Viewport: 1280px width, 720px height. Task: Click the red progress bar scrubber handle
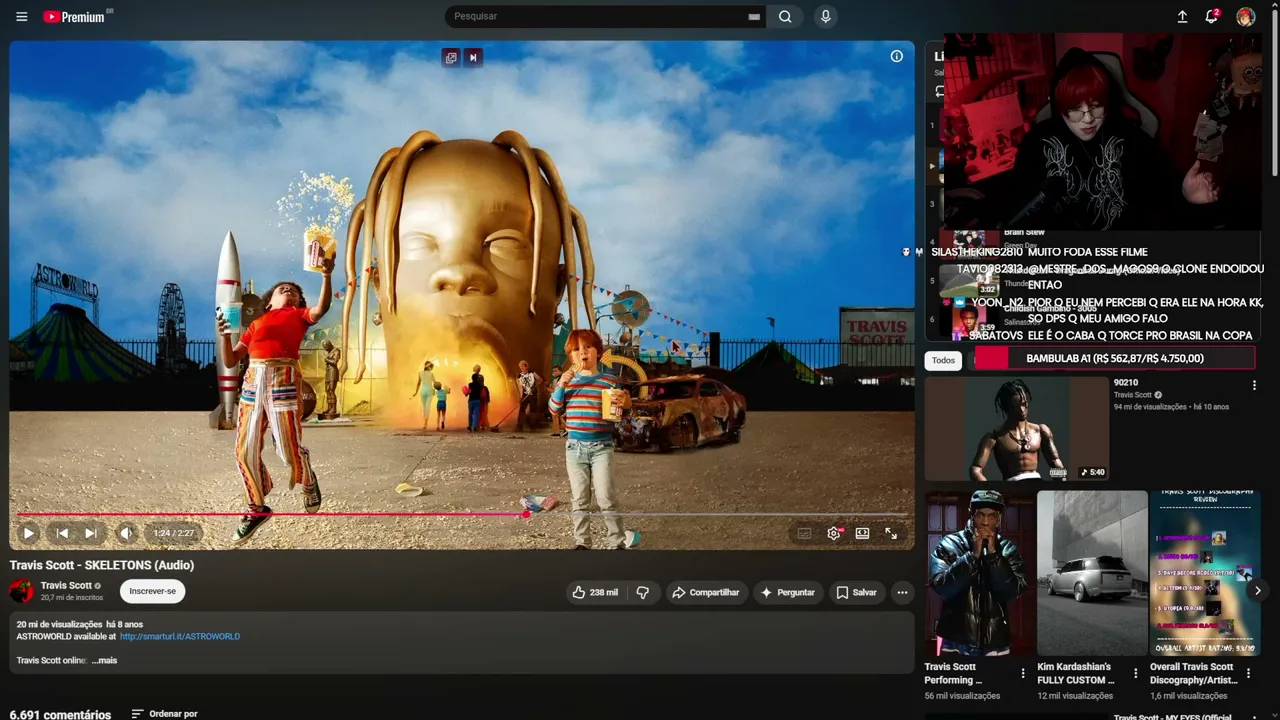point(526,514)
